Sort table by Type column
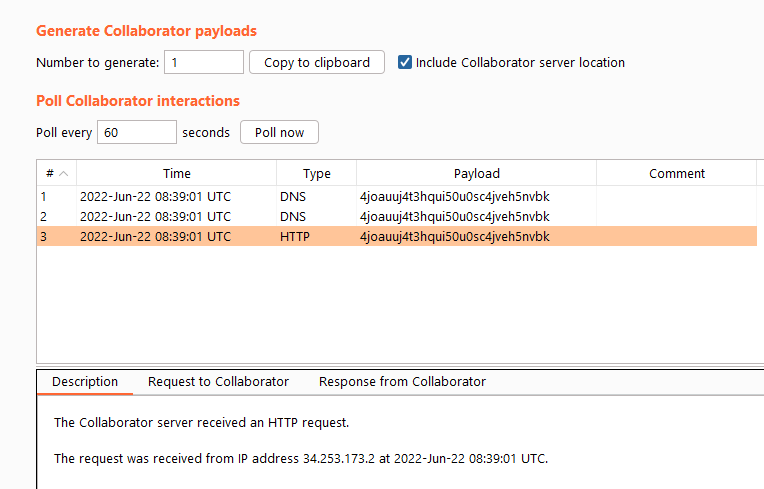Image resolution: width=764 pixels, height=489 pixels. 317,173
